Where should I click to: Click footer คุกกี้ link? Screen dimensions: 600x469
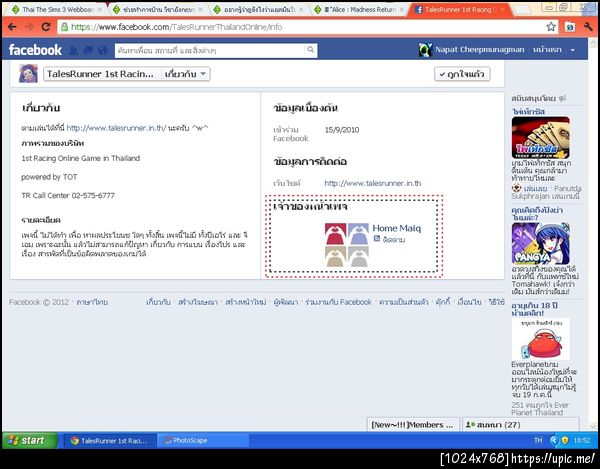pos(443,302)
